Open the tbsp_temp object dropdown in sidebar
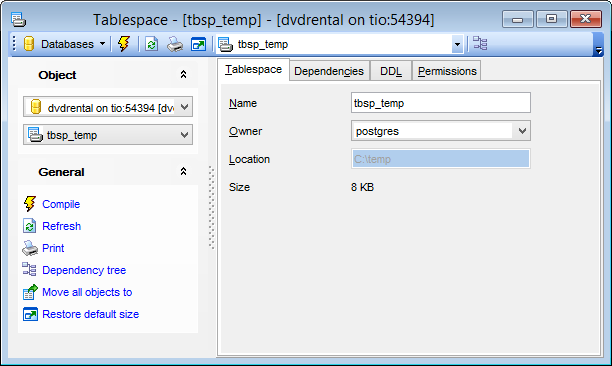This screenshot has width=612, height=366. [184, 135]
